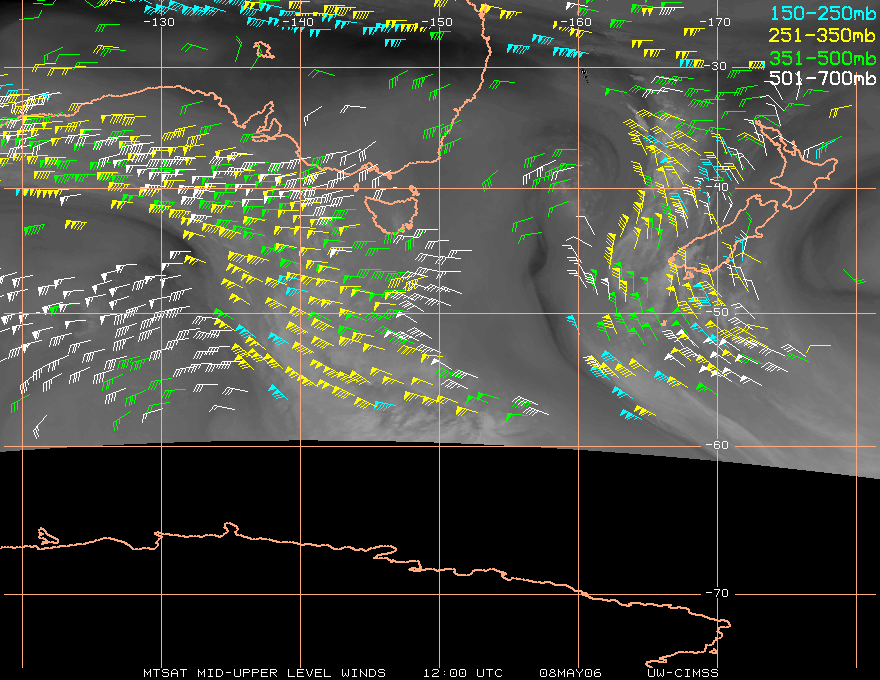Click the -150 longitude label

click(x=437, y=22)
